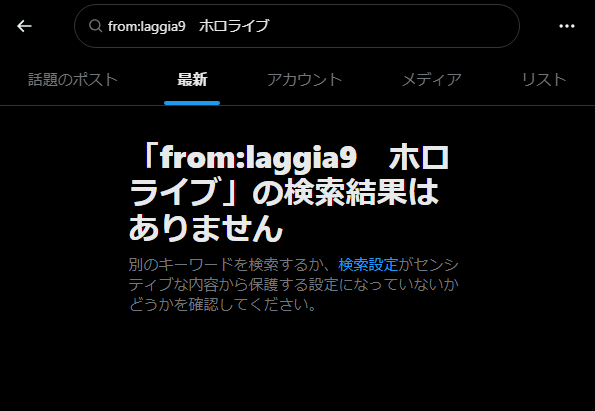Click the どうかを確認してください sentence
Screen dimensions: 595x411
coord(222,304)
